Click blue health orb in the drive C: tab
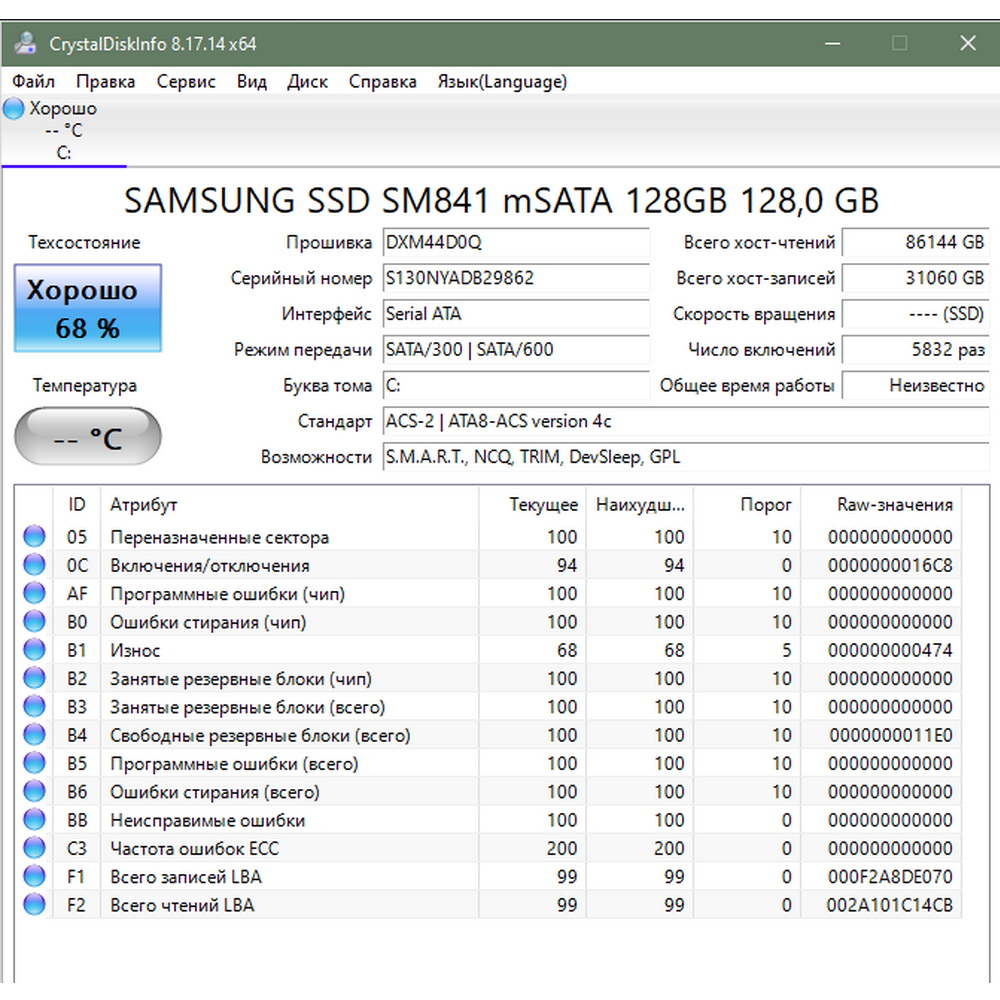Viewport: 1000px width, 1000px height. [x=14, y=109]
